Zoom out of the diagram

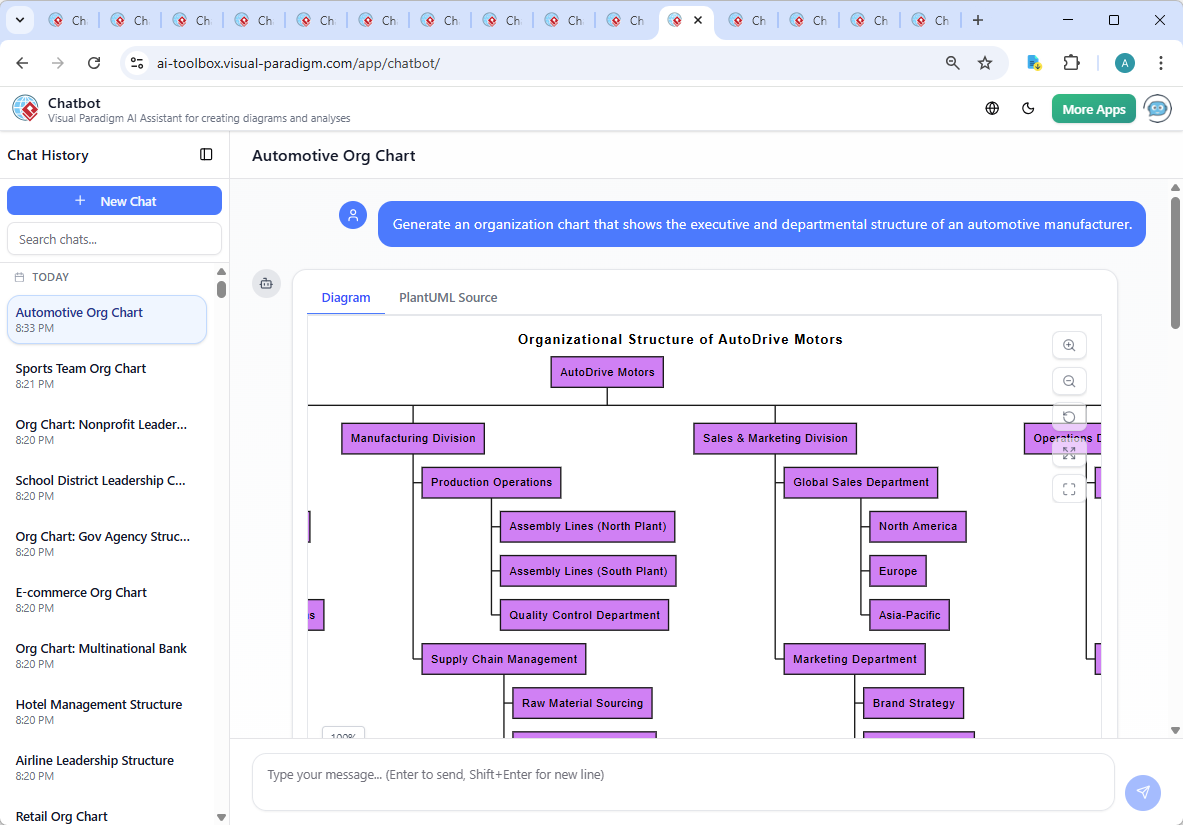(1069, 381)
